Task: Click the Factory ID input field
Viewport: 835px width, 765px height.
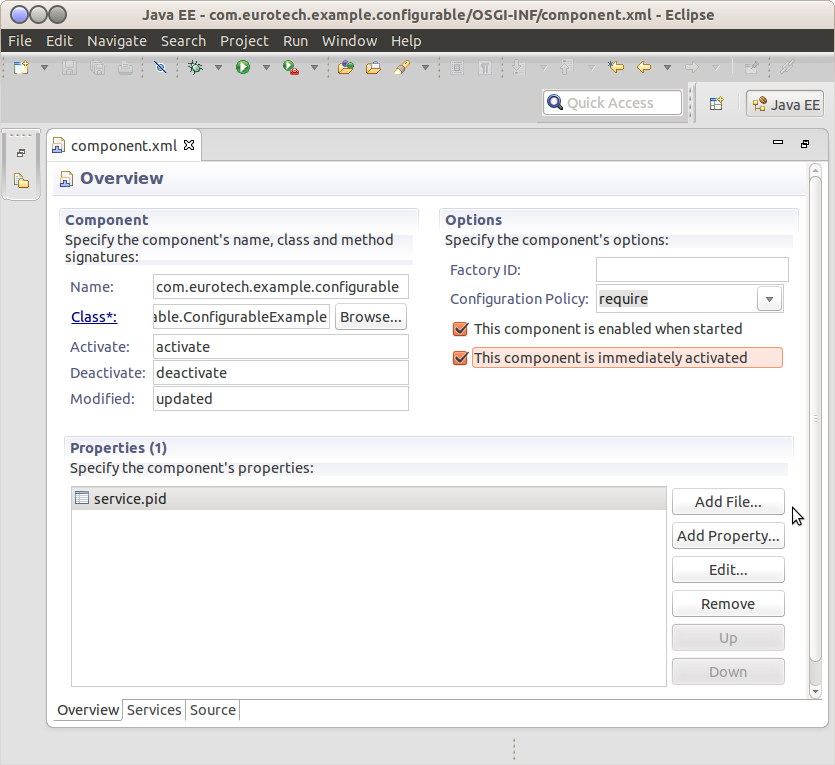Action: point(692,269)
